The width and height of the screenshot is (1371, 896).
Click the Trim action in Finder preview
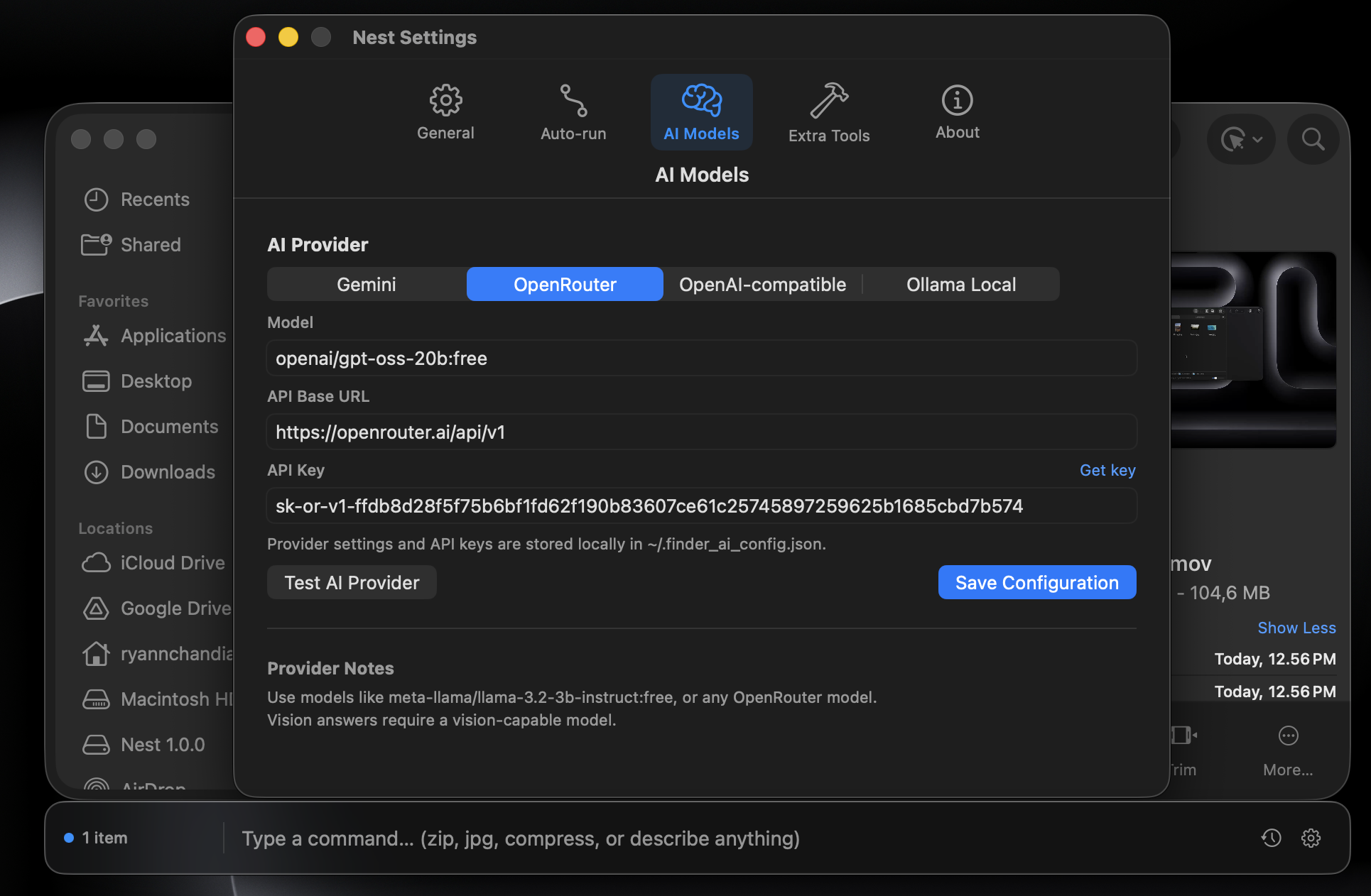click(1183, 751)
